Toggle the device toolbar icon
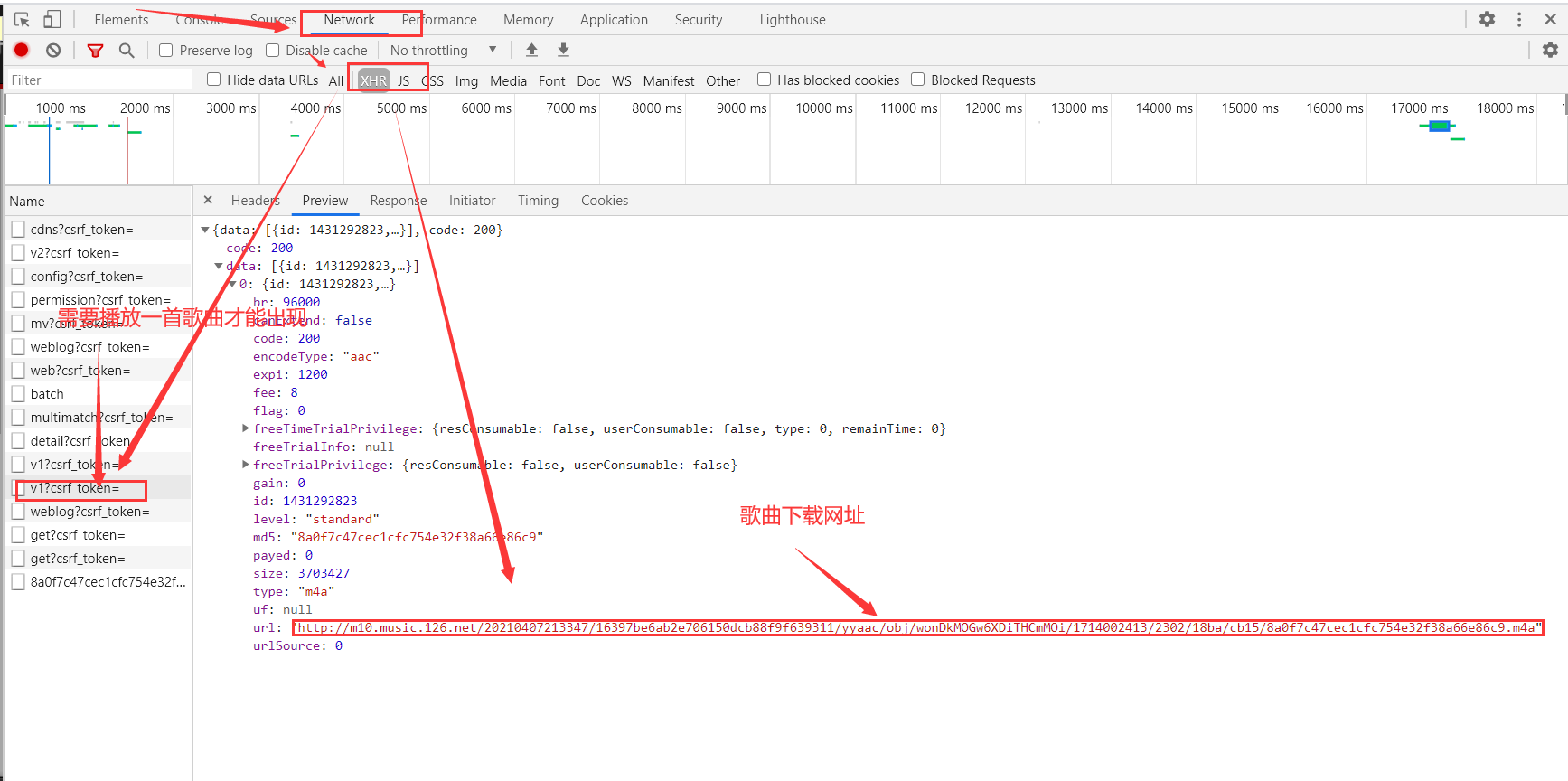 tap(52, 19)
